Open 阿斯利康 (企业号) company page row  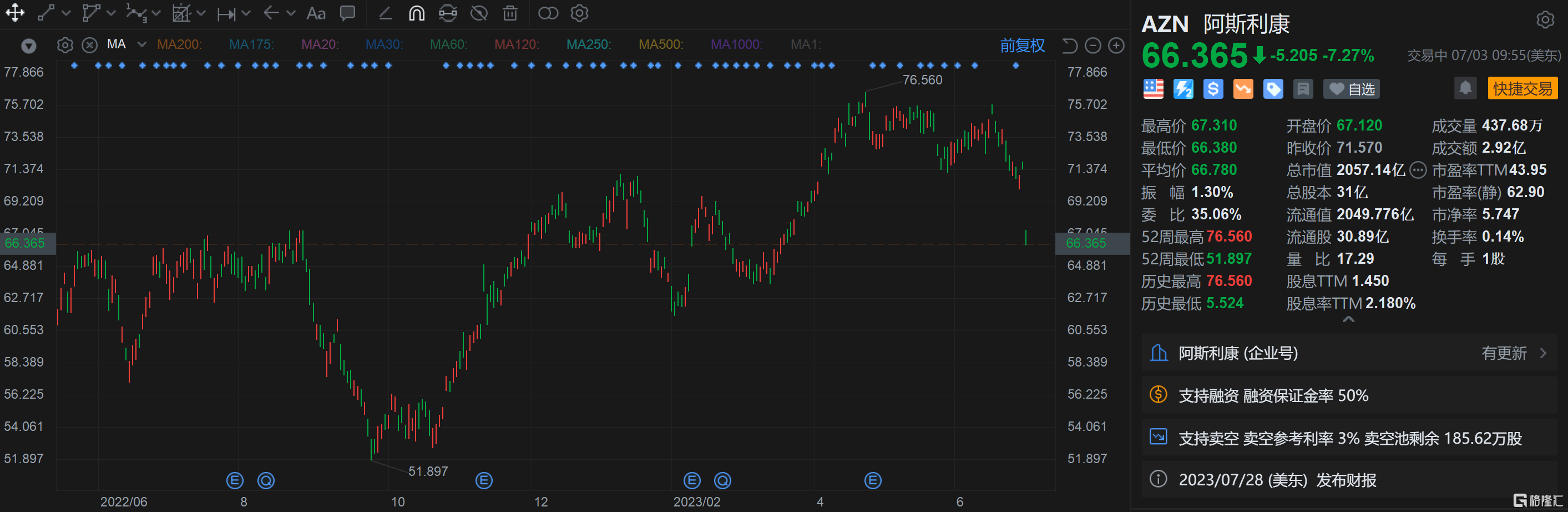(1348, 353)
